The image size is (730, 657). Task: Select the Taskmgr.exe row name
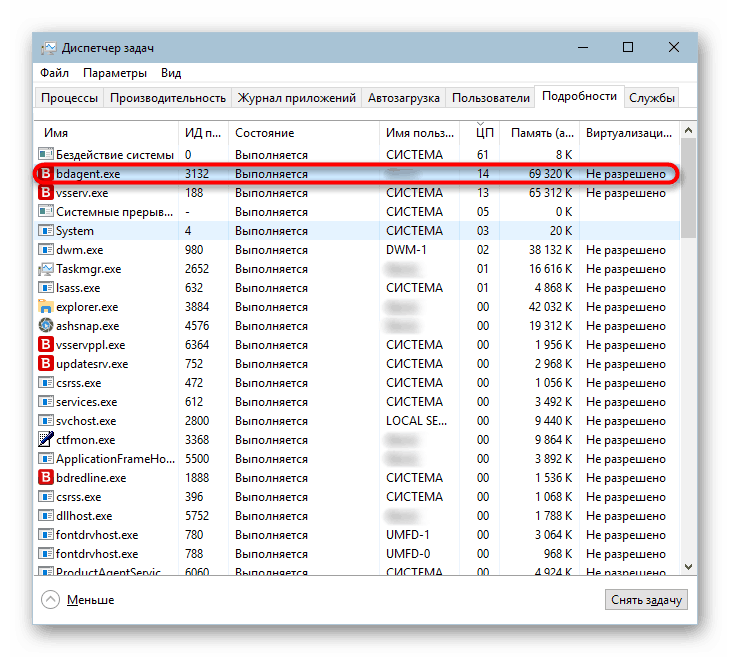(x=88, y=269)
